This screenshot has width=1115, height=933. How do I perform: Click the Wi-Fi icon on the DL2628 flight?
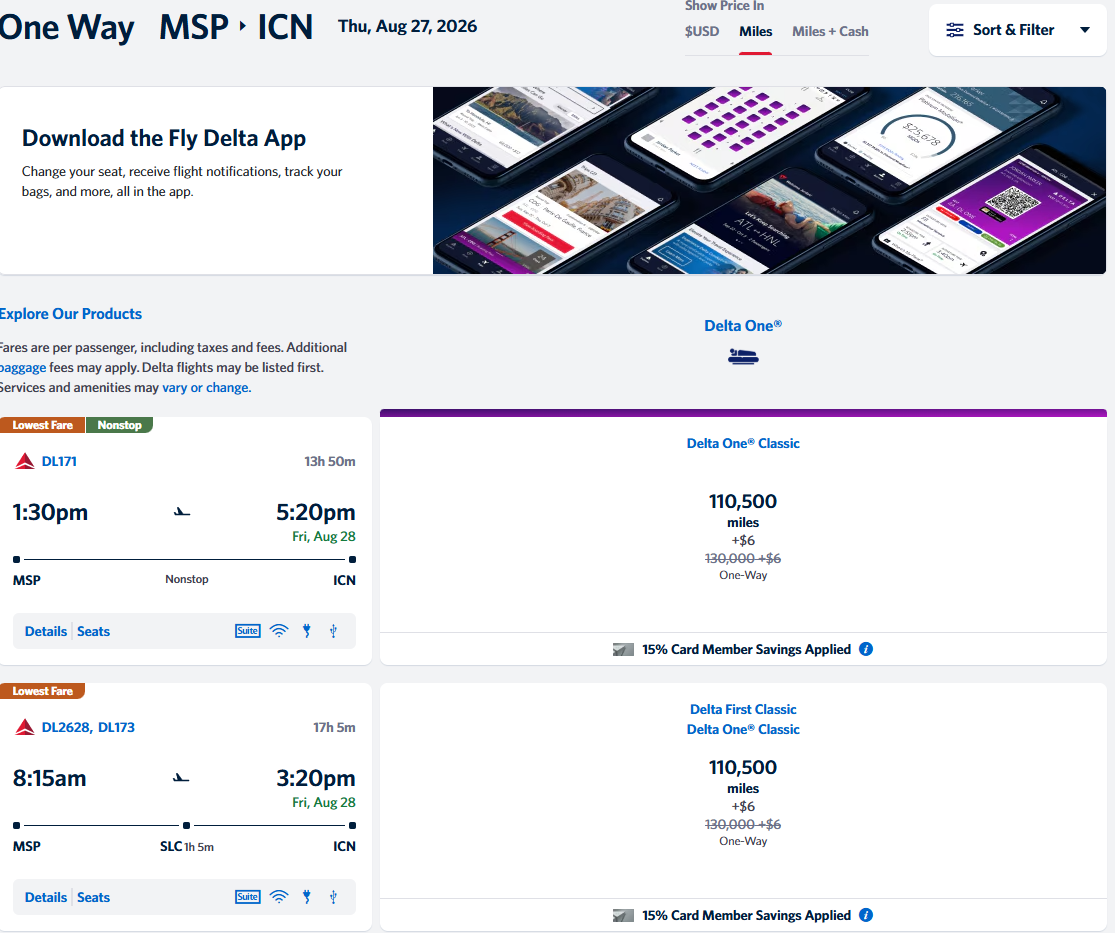pos(279,897)
